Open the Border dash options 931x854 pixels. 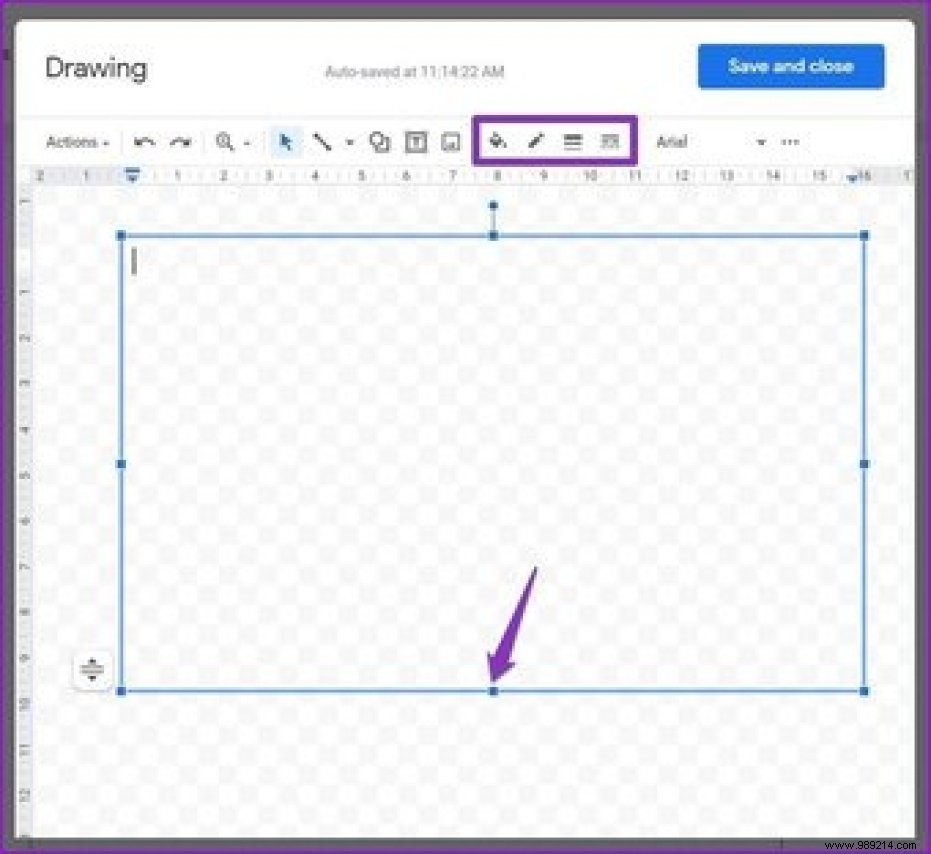[609, 142]
